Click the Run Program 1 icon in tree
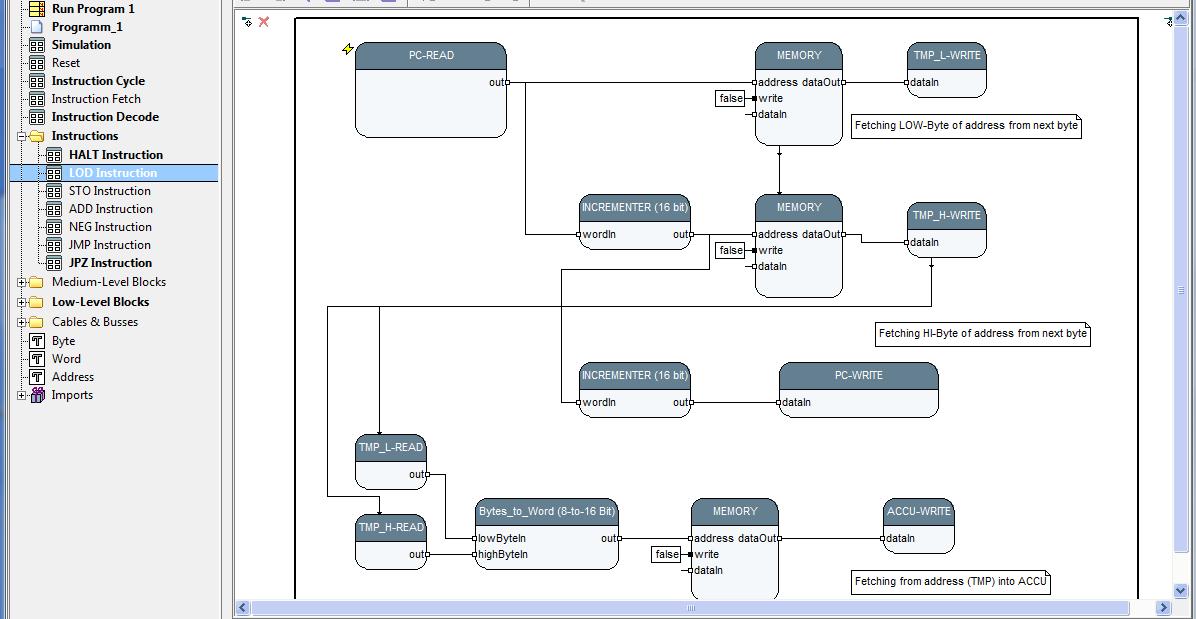This screenshot has height=619, width=1196. tap(37, 9)
